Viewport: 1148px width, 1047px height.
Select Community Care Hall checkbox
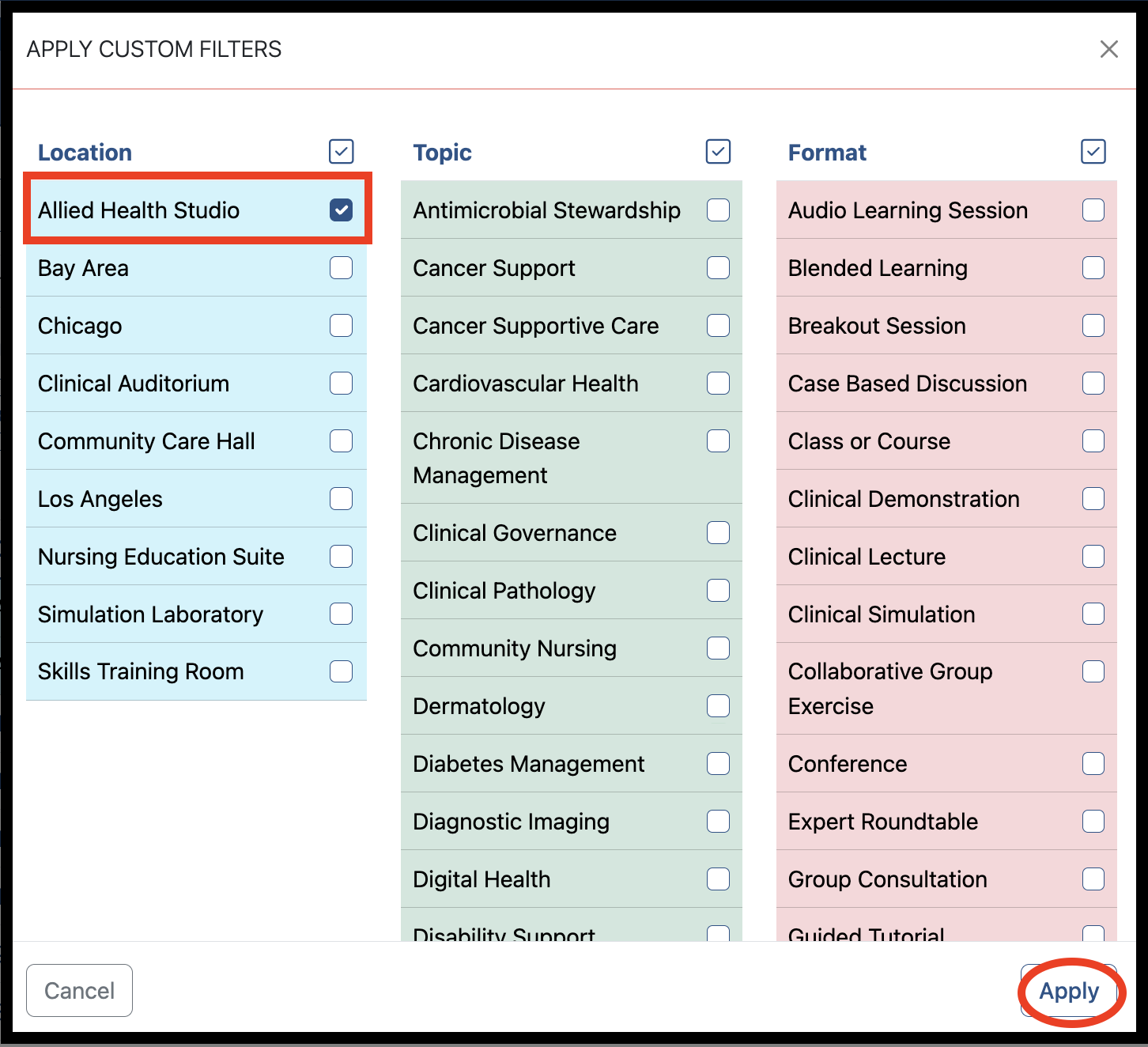coord(342,441)
